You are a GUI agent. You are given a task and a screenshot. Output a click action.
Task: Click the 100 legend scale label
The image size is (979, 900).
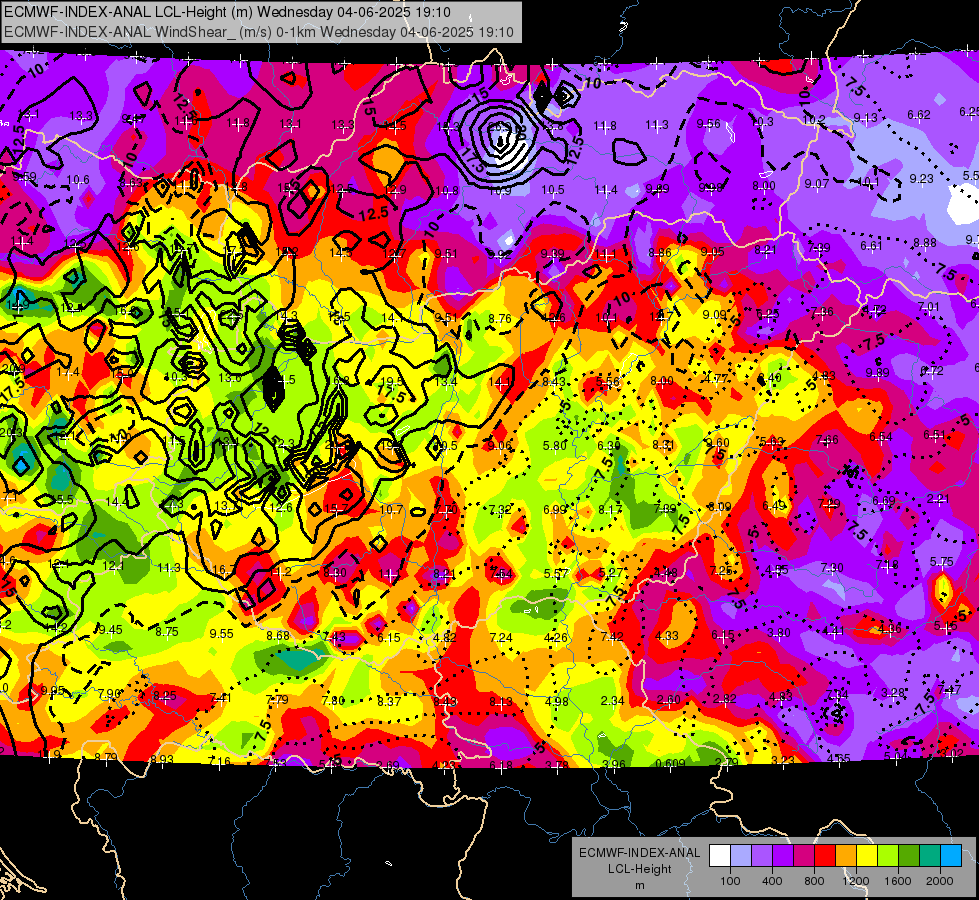coord(731,881)
